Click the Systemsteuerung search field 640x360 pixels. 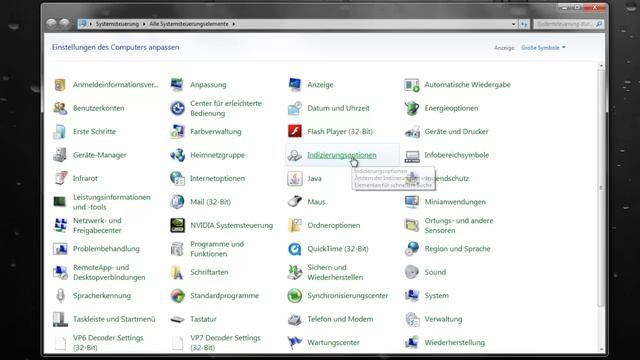click(x=568, y=24)
